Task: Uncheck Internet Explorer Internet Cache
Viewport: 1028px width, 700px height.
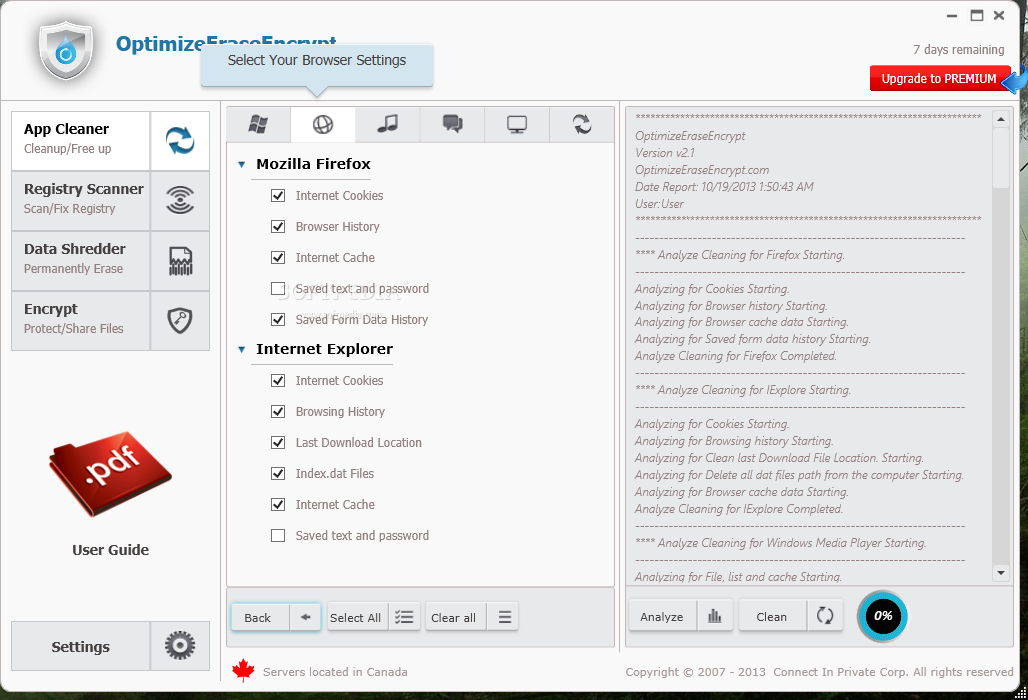Action: [x=278, y=505]
